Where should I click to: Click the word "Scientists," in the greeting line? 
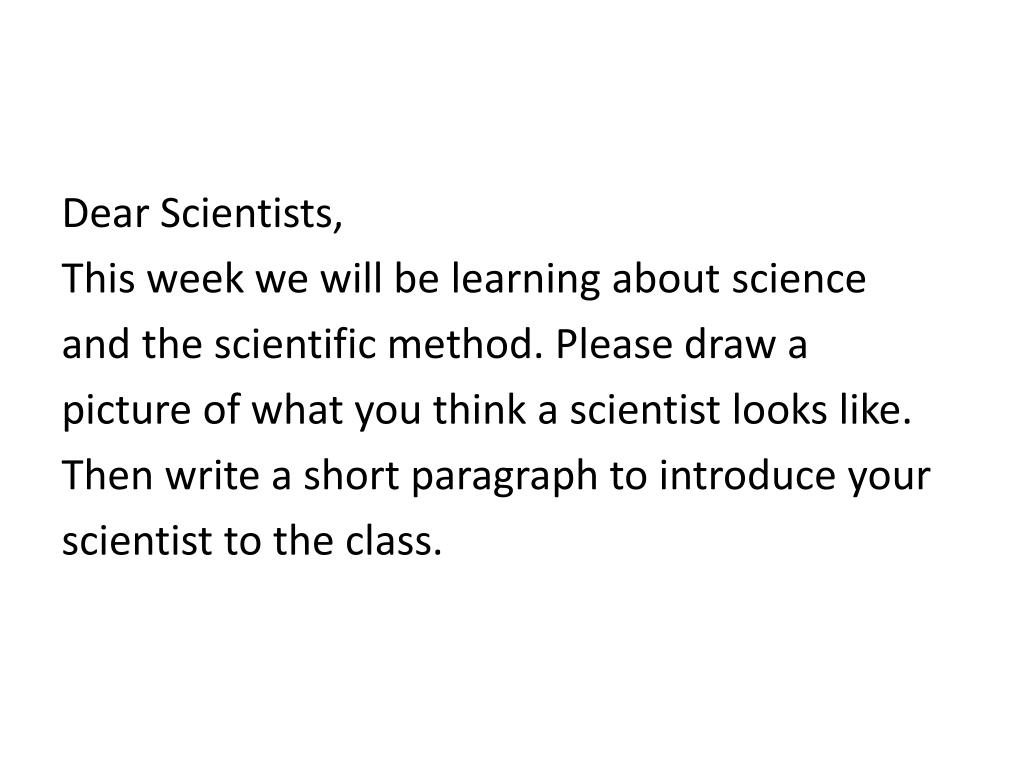[x=251, y=214]
